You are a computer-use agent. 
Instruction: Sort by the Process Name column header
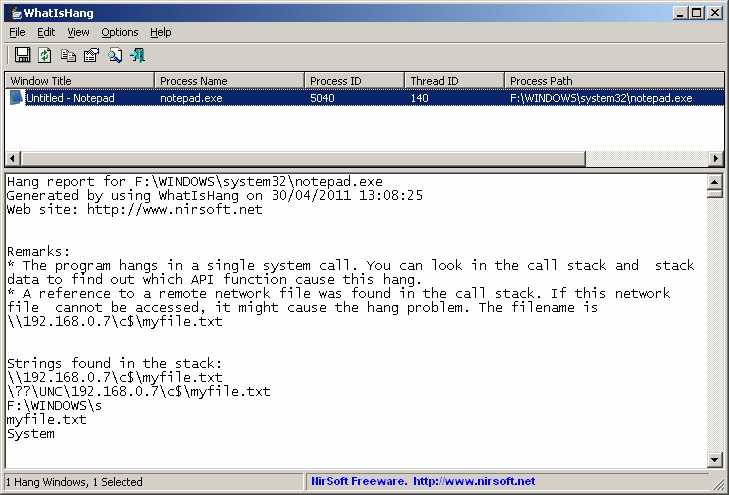tap(229, 80)
